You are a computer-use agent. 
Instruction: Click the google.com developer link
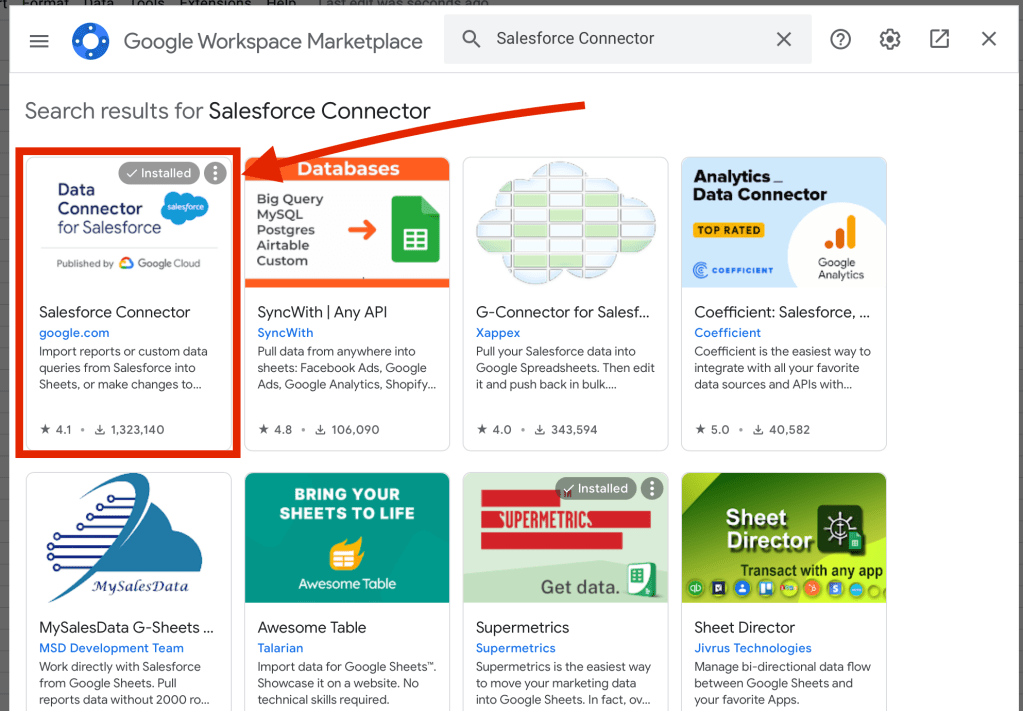[74, 333]
